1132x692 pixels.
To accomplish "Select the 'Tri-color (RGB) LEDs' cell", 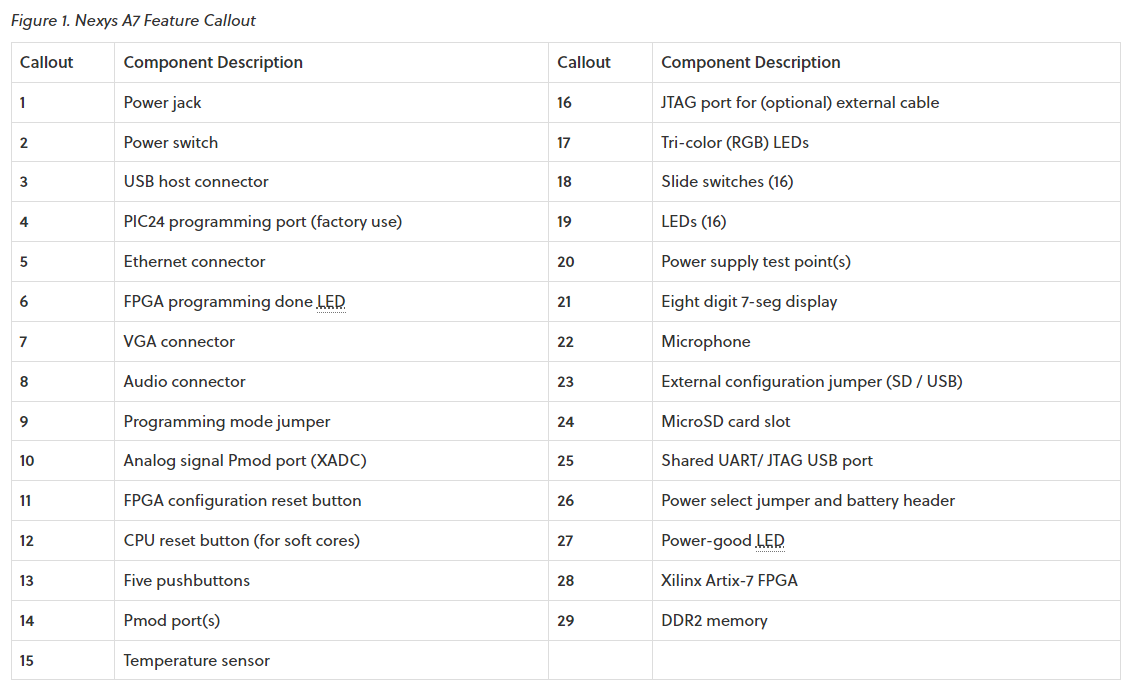I will click(734, 142).
